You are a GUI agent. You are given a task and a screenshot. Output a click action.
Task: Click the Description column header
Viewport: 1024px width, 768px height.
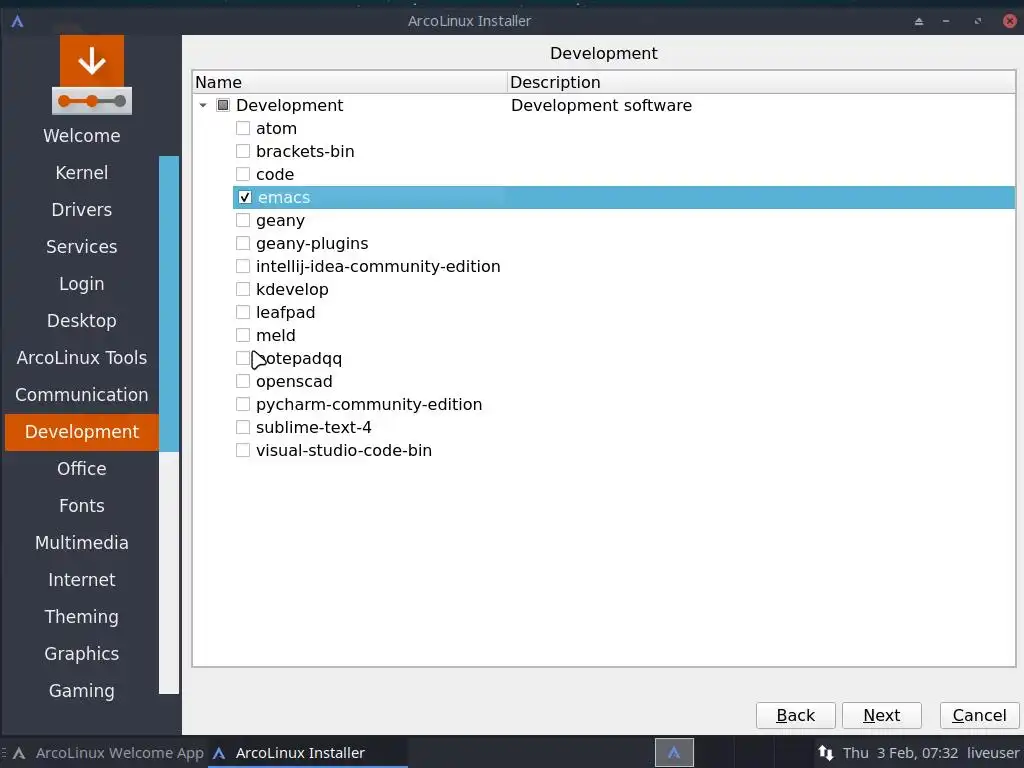(761, 82)
